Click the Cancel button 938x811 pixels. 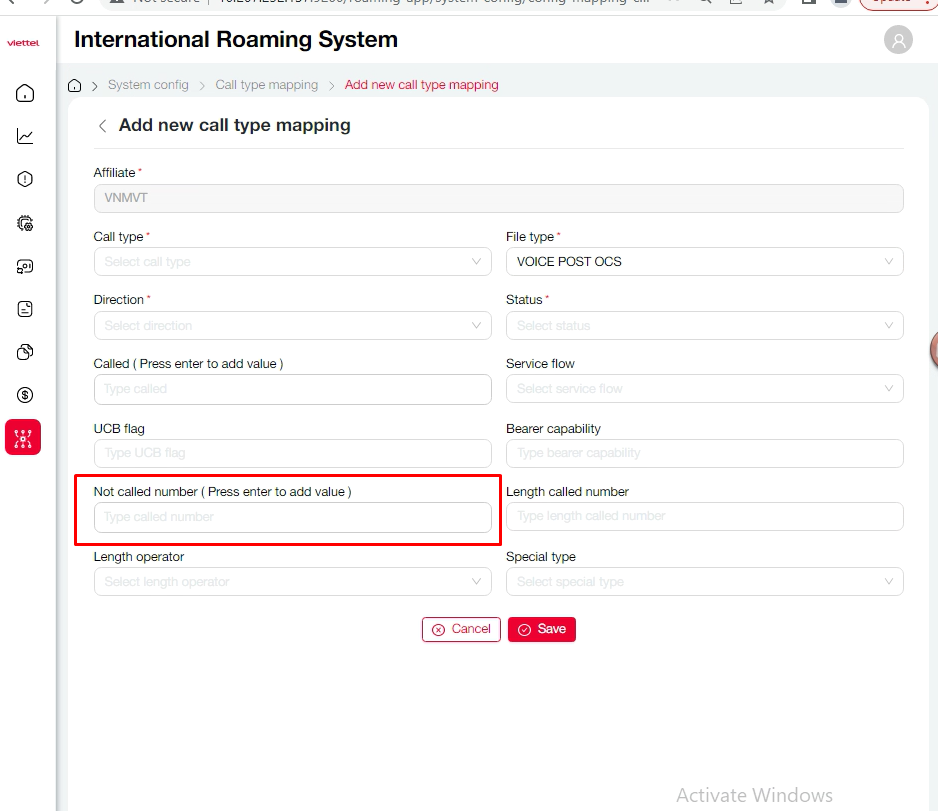[x=461, y=629]
